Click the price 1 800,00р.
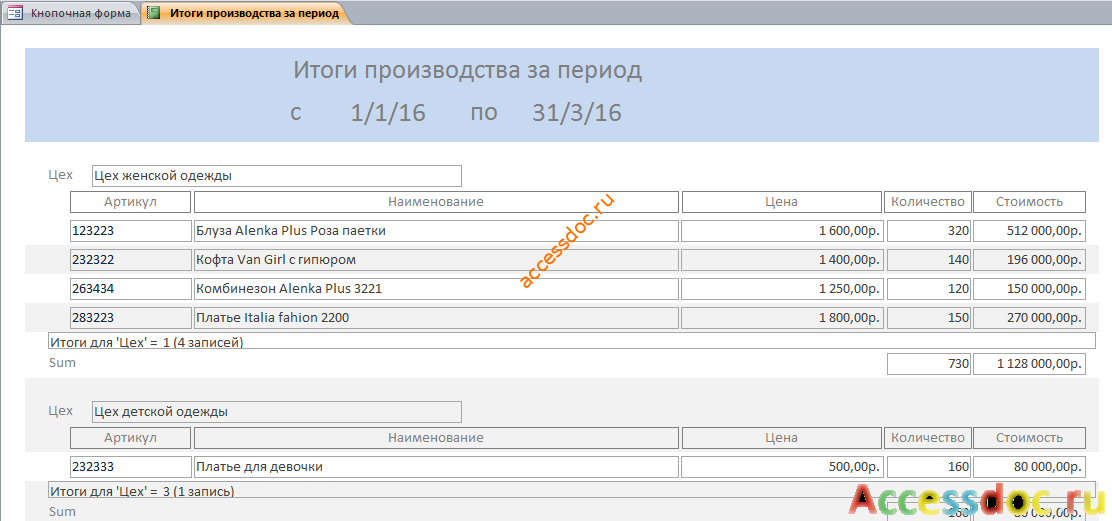Viewport: 1112px width, 521px height. 782,318
